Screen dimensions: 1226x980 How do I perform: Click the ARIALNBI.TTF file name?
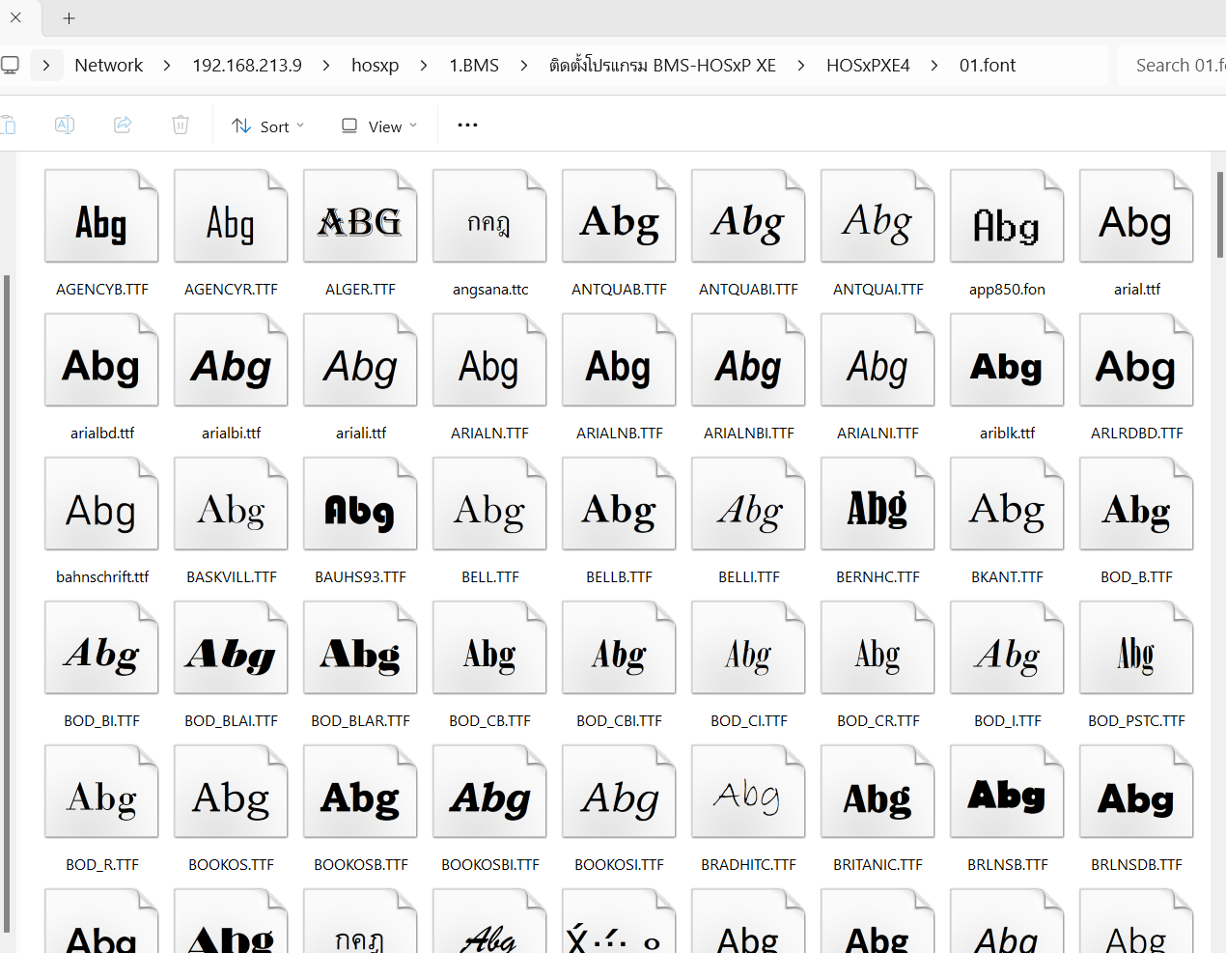click(748, 433)
